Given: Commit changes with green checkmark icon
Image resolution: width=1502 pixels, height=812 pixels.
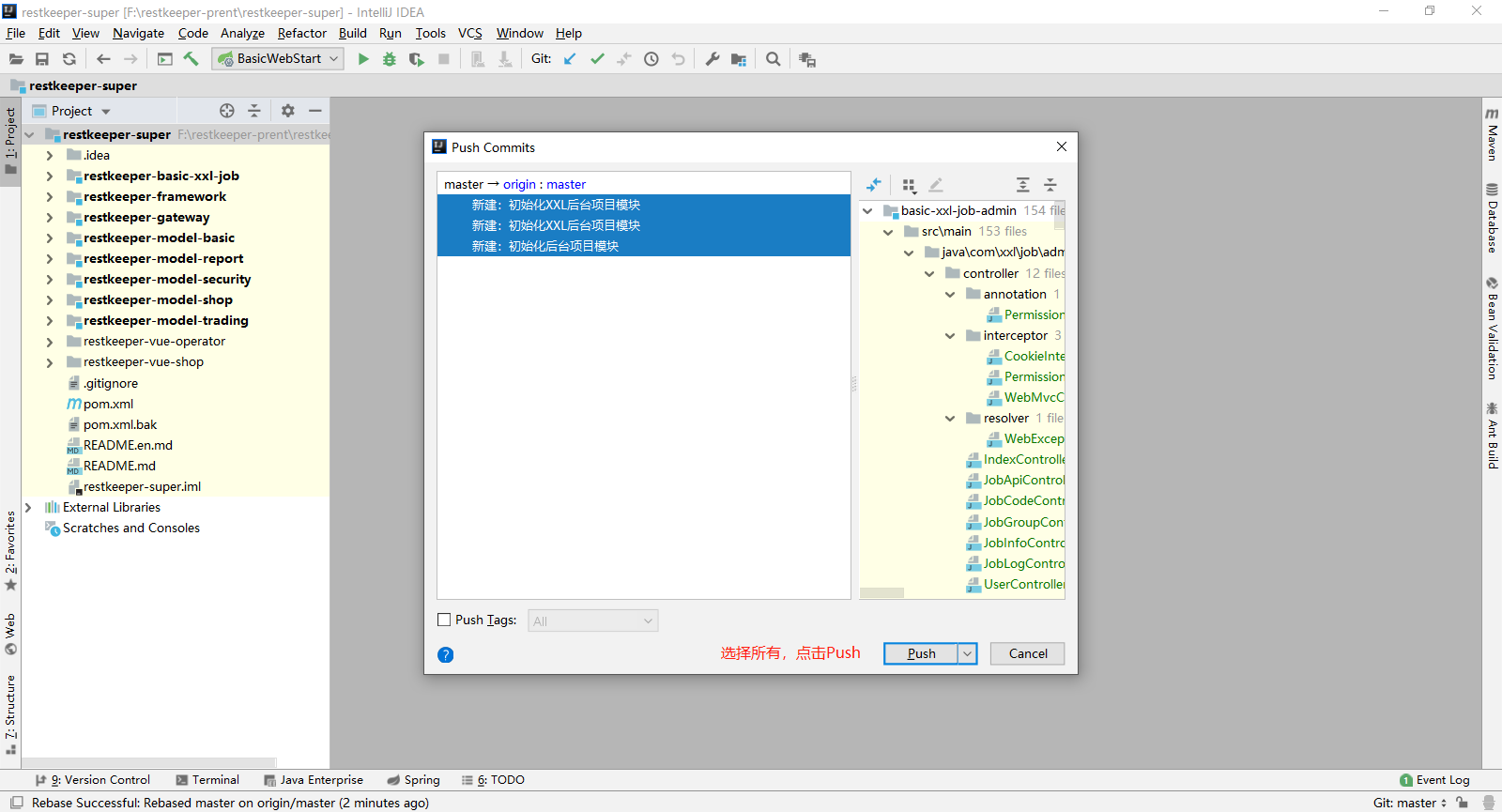Looking at the screenshot, I should [x=597, y=59].
